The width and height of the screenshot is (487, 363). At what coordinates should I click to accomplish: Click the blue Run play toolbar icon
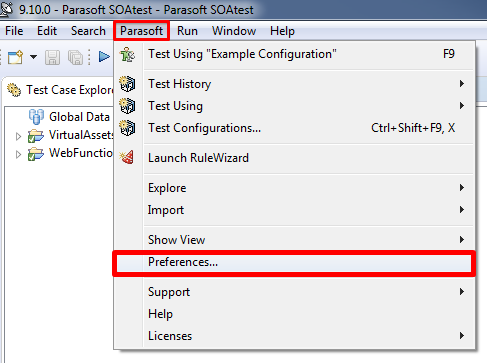(104, 57)
